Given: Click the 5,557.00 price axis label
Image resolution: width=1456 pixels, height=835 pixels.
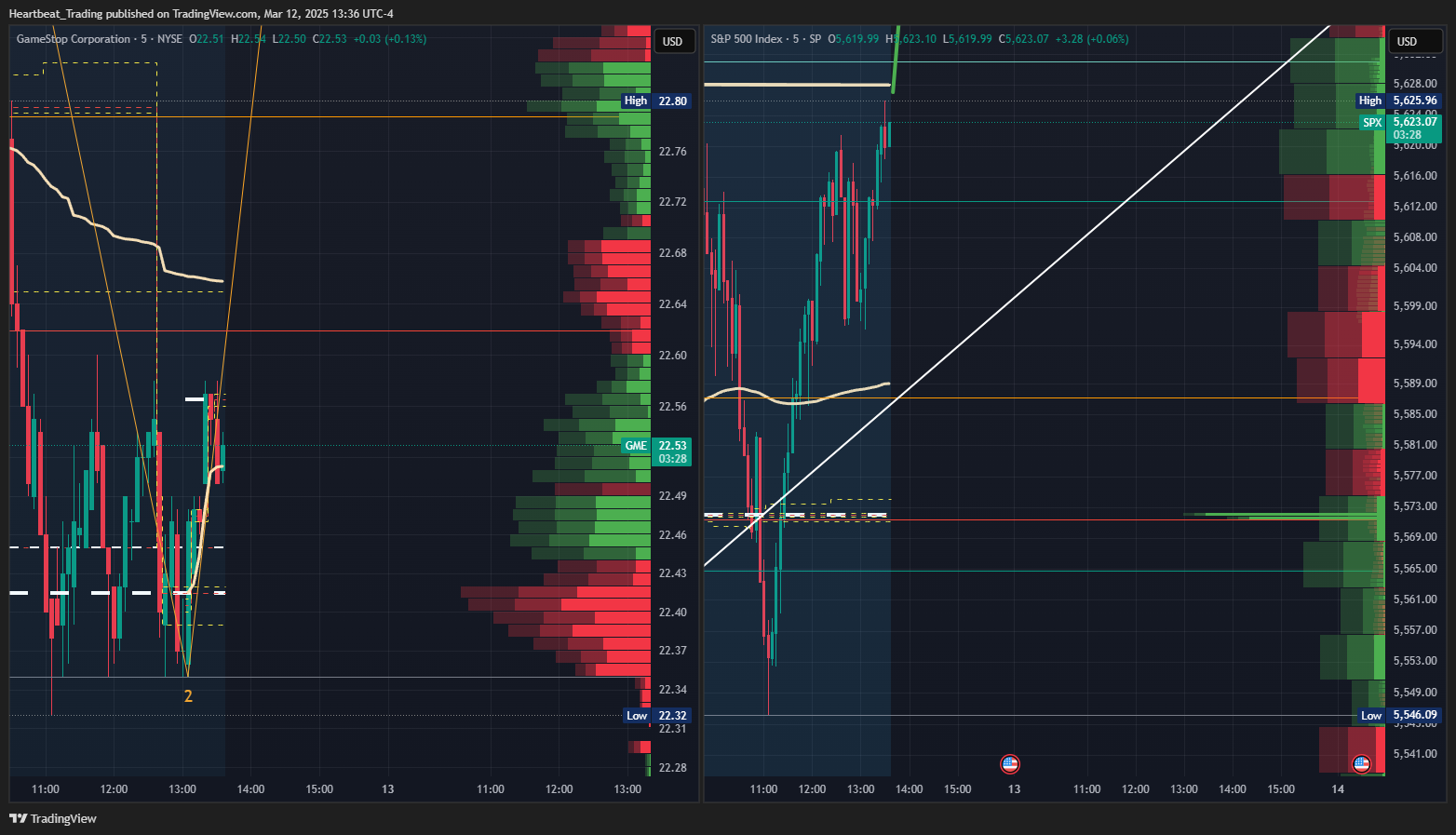Looking at the screenshot, I should point(1415,630).
